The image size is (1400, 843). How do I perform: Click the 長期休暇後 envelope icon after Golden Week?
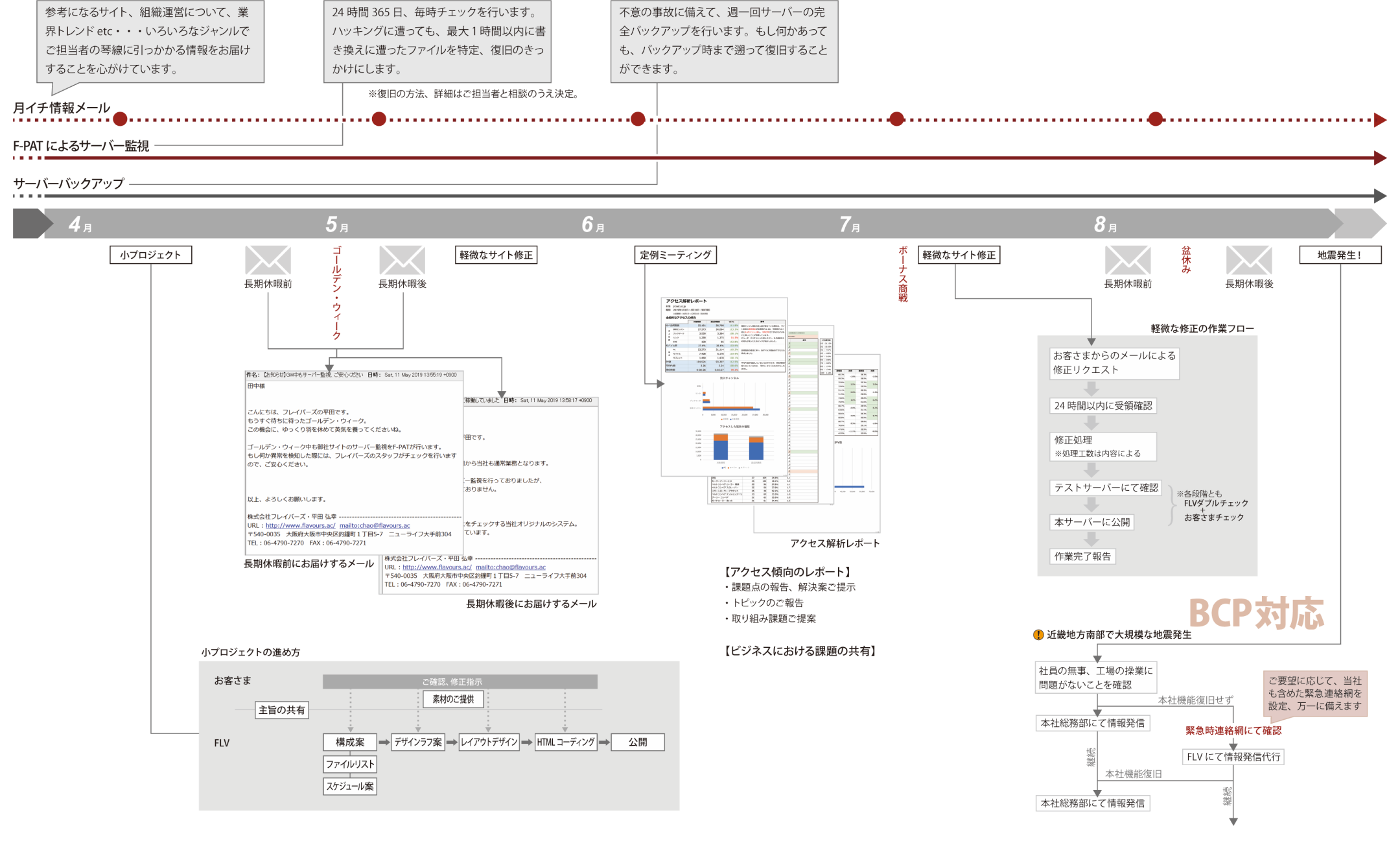pyautogui.click(x=402, y=260)
